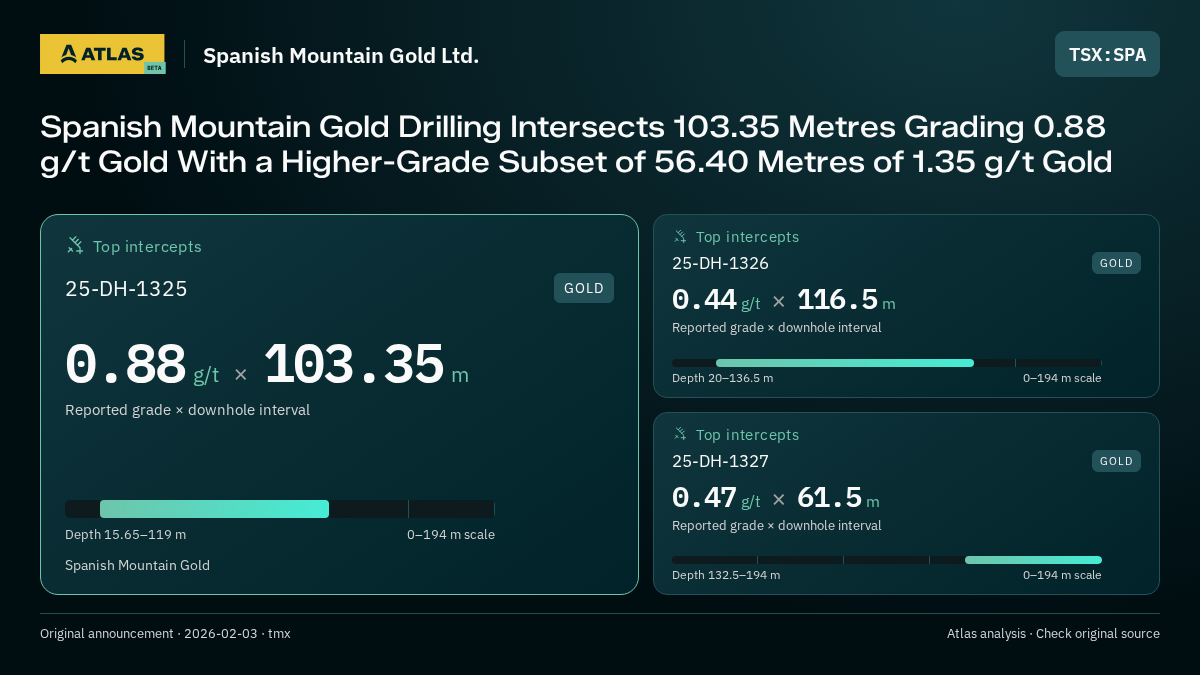Click the 0–194 m scale label in the 25-DH-1325 card
1200x675 pixels.
pos(451,535)
